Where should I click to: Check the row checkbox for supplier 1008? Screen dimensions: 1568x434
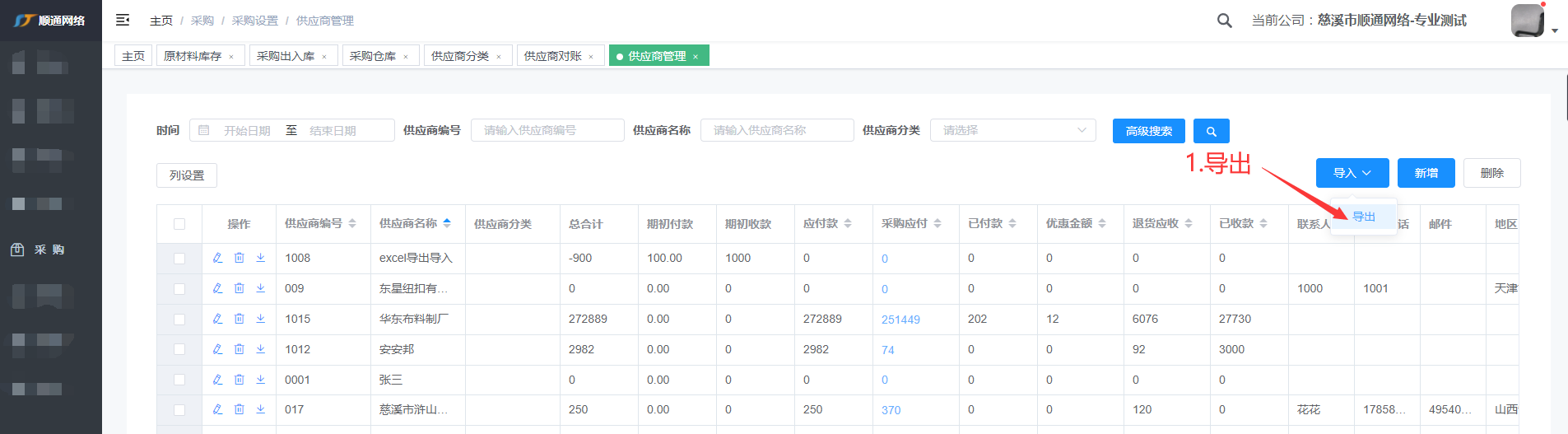[x=179, y=259]
